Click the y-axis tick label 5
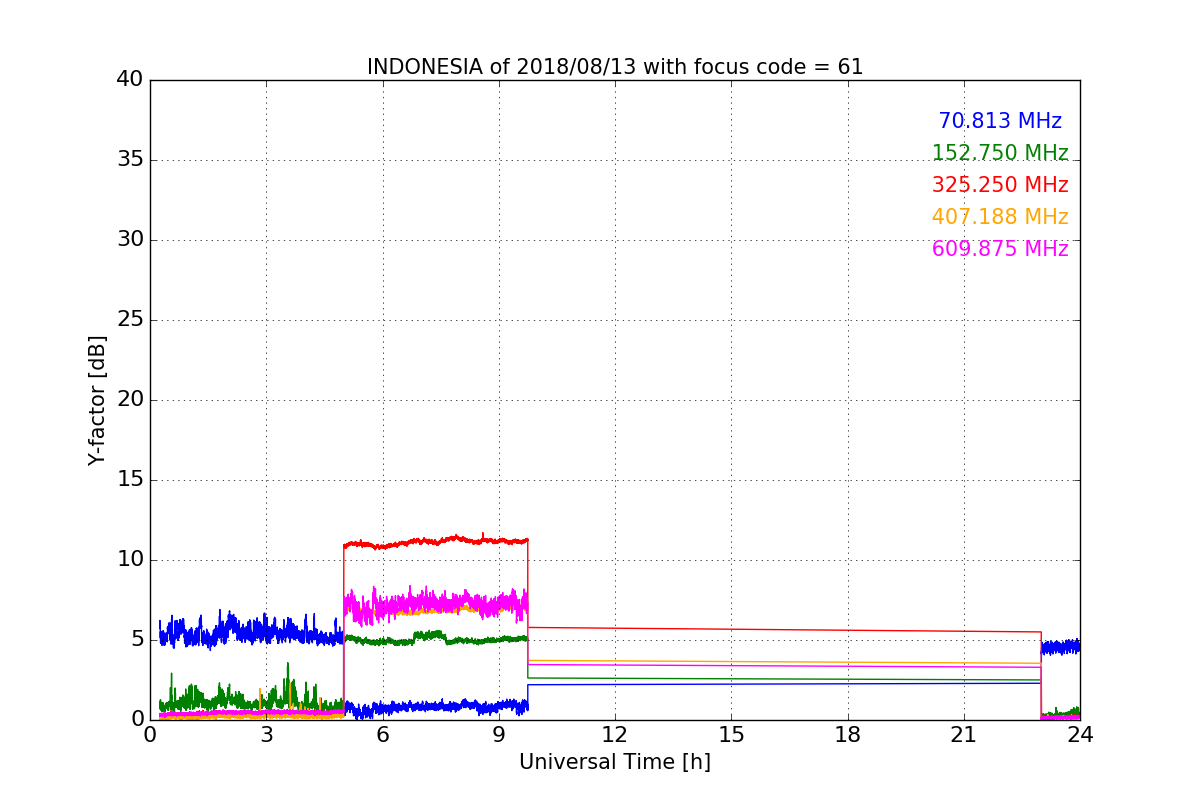 [136, 639]
